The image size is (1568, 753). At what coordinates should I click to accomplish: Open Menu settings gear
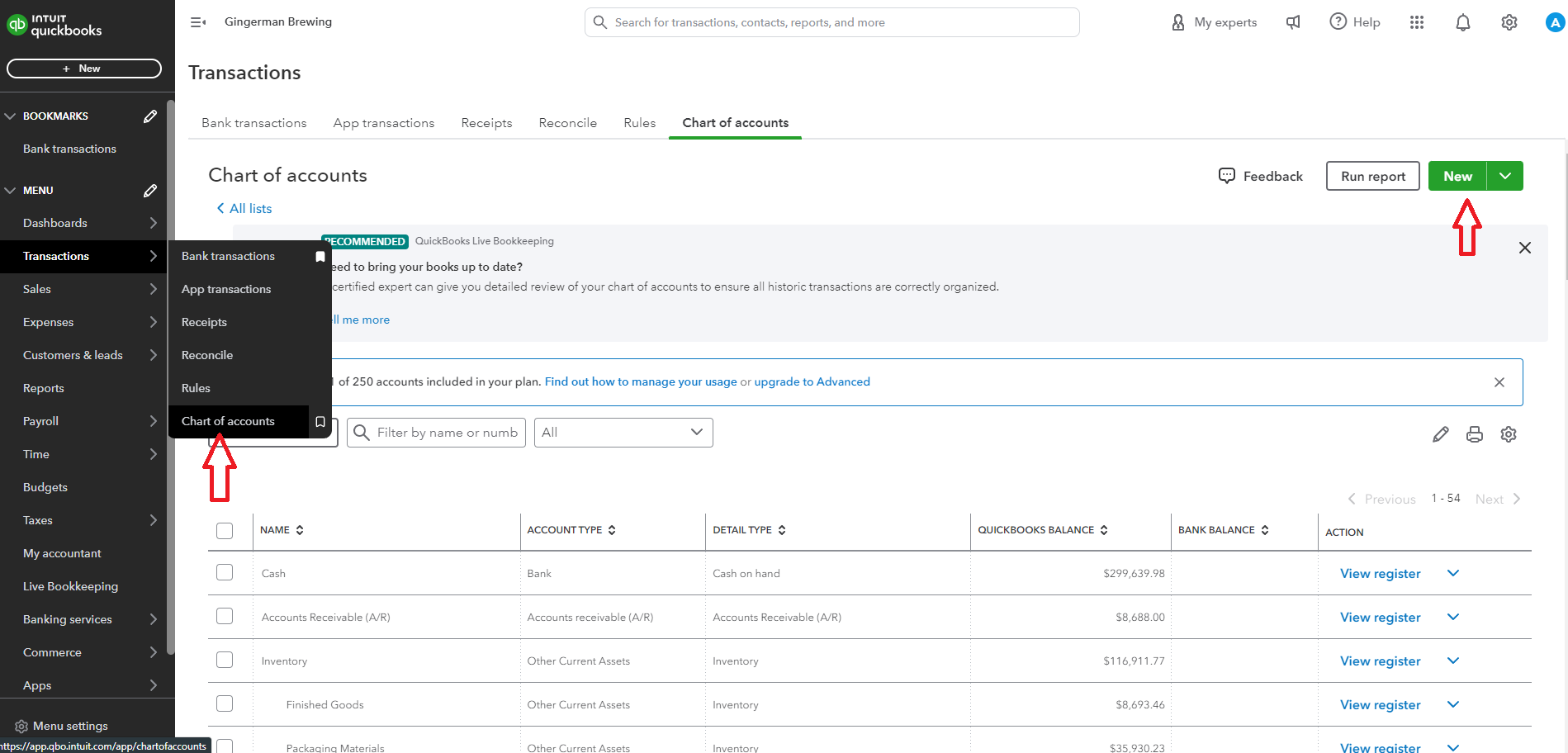pos(21,727)
